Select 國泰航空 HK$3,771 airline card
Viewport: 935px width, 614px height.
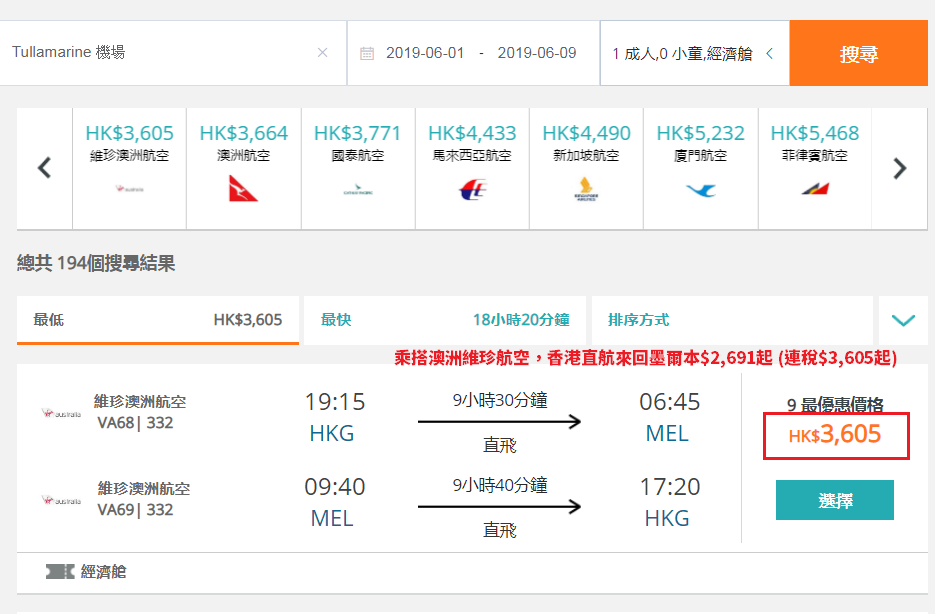click(x=358, y=169)
